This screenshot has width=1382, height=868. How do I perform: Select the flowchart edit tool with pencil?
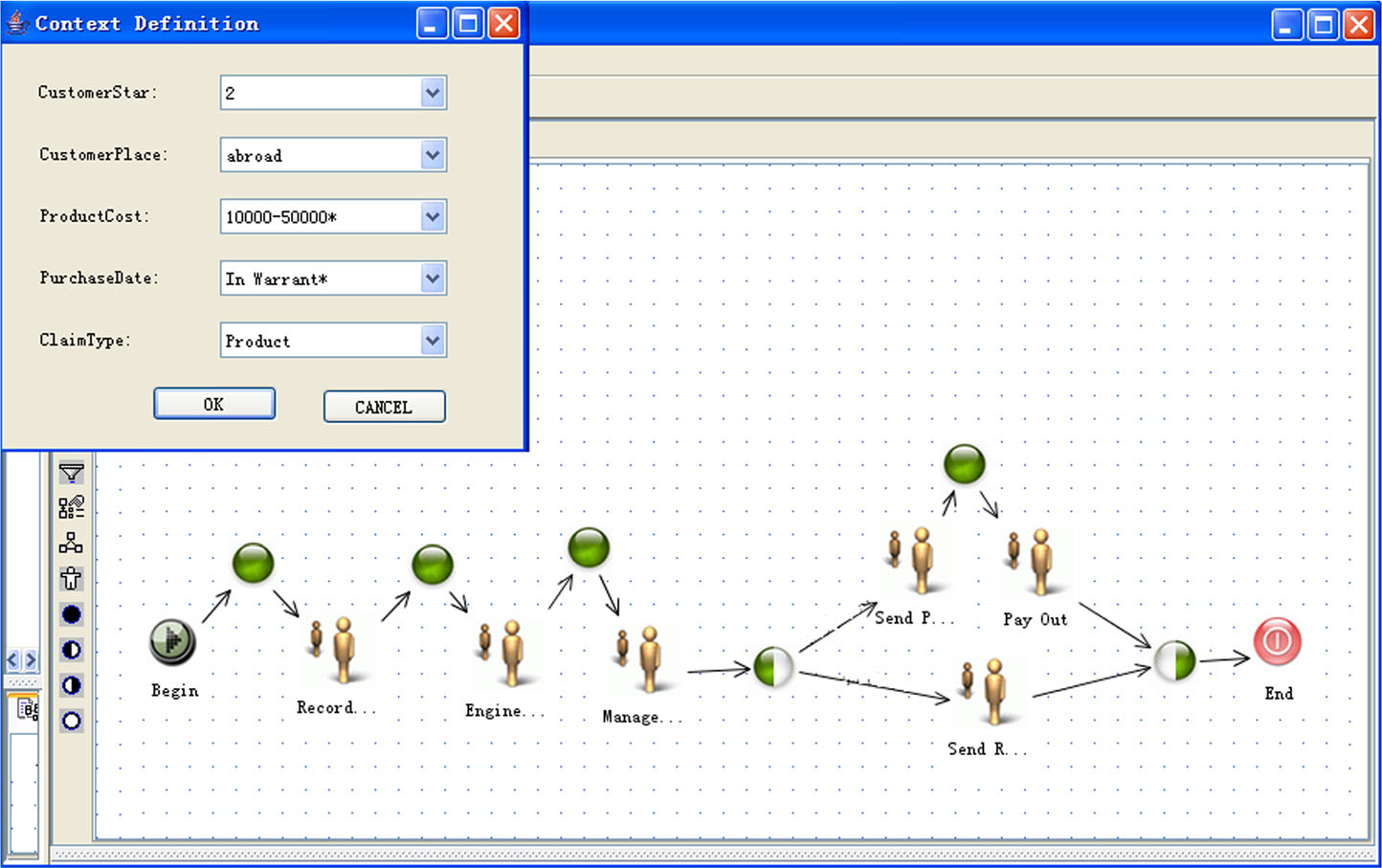[x=72, y=507]
